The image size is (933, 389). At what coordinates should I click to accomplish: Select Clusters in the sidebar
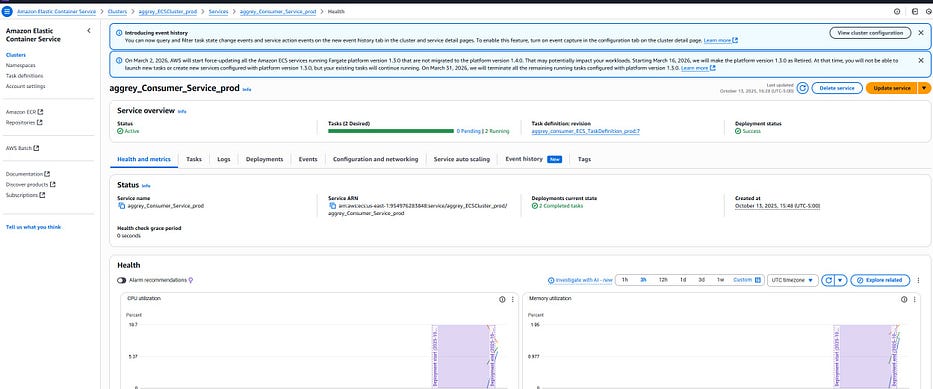[x=15, y=55]
